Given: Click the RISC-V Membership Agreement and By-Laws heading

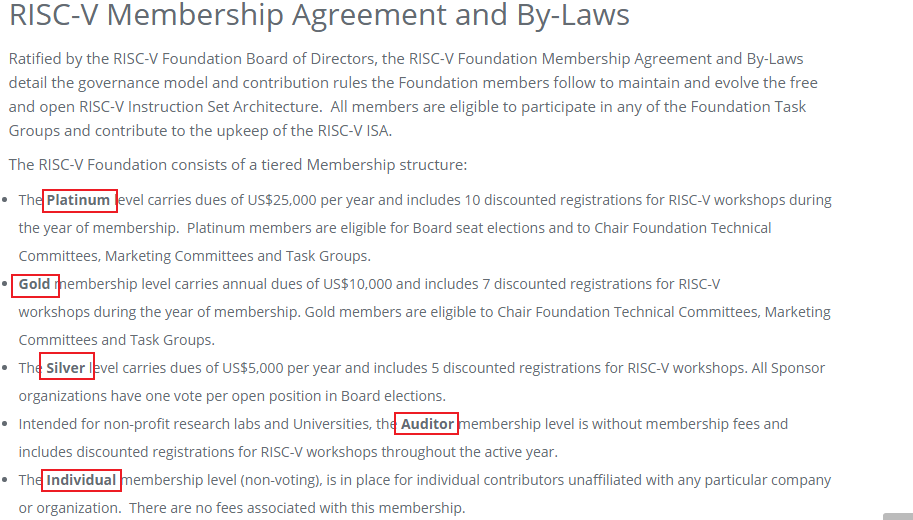Looking at the screenshot, I should 319,15.
